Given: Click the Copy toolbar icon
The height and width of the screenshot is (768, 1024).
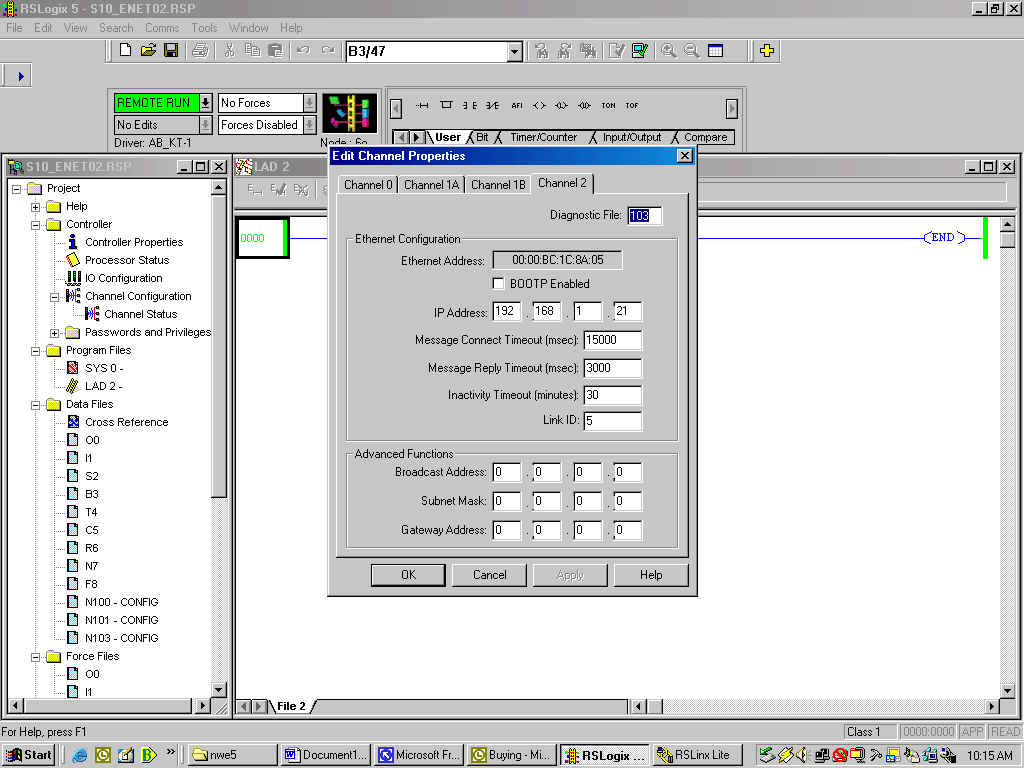Looking at the screenshot, I should 252,50.
